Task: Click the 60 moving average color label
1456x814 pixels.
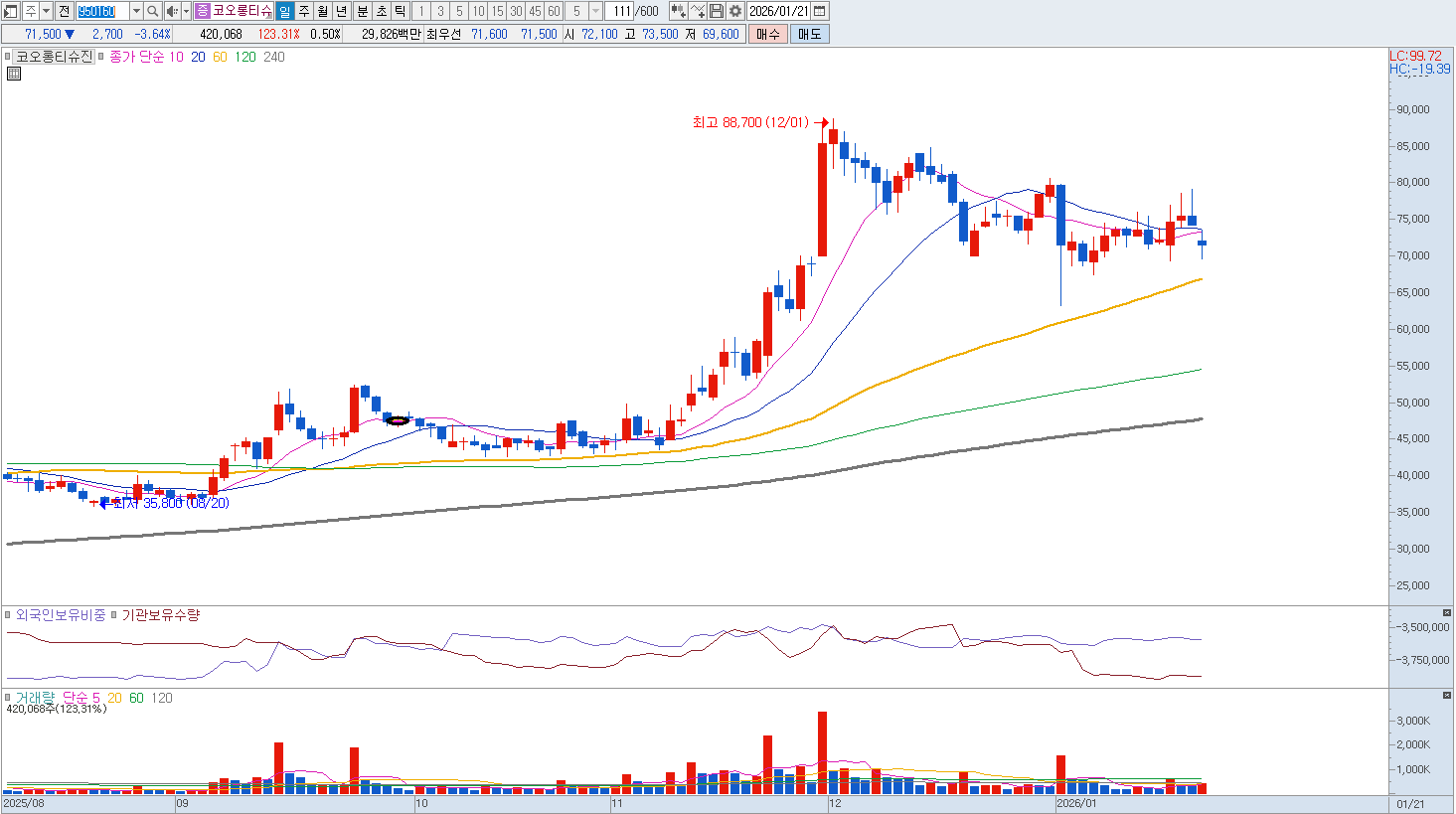Action: pos(220,57)
